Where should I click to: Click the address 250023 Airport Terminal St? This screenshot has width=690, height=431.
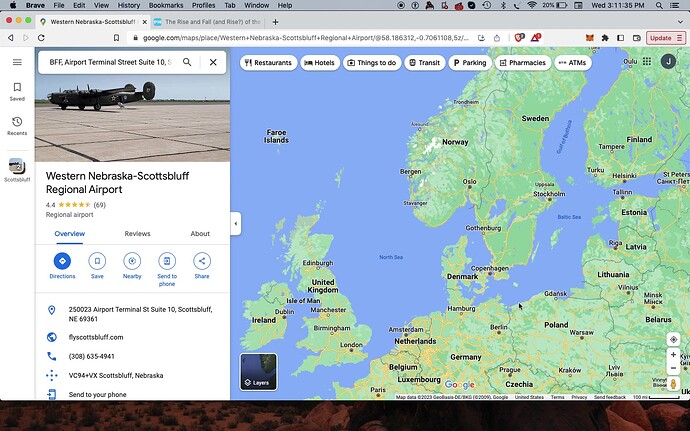pyautogui.click(x=140, y=314)
